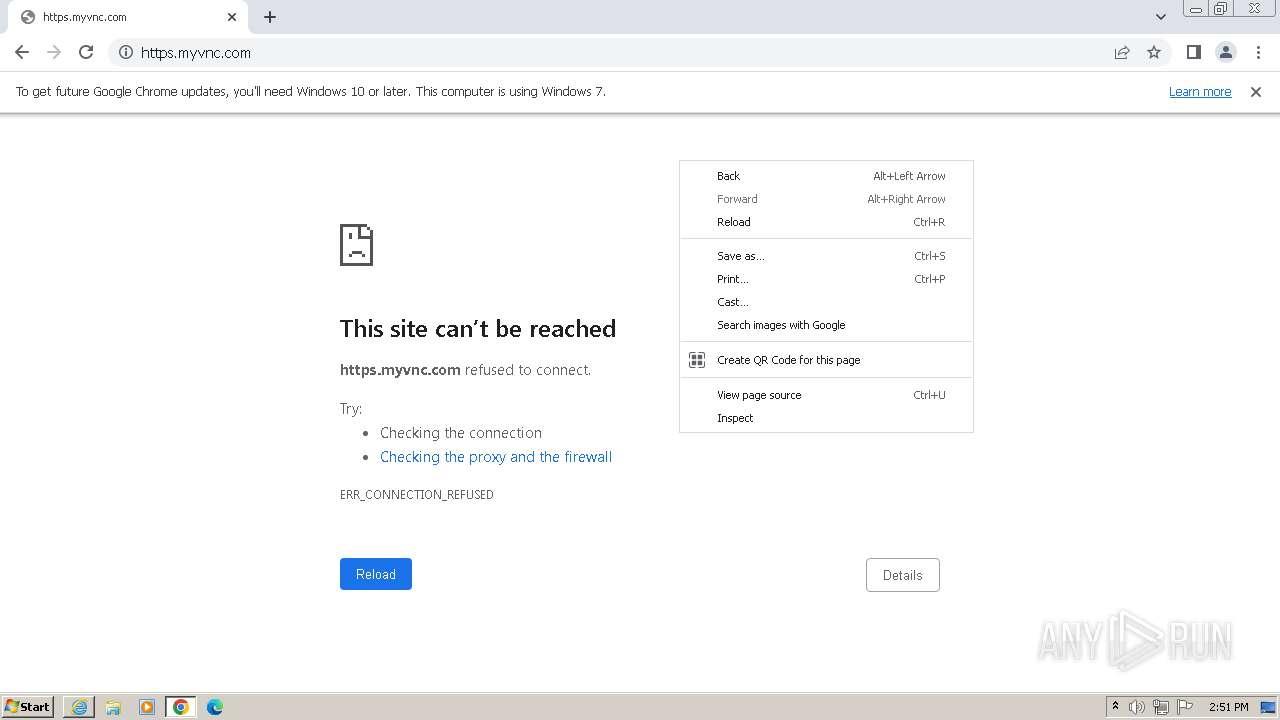1280x720 pixels.
Task: Click the 'This site can't be reached' heading
Action: tap(478, 329)
